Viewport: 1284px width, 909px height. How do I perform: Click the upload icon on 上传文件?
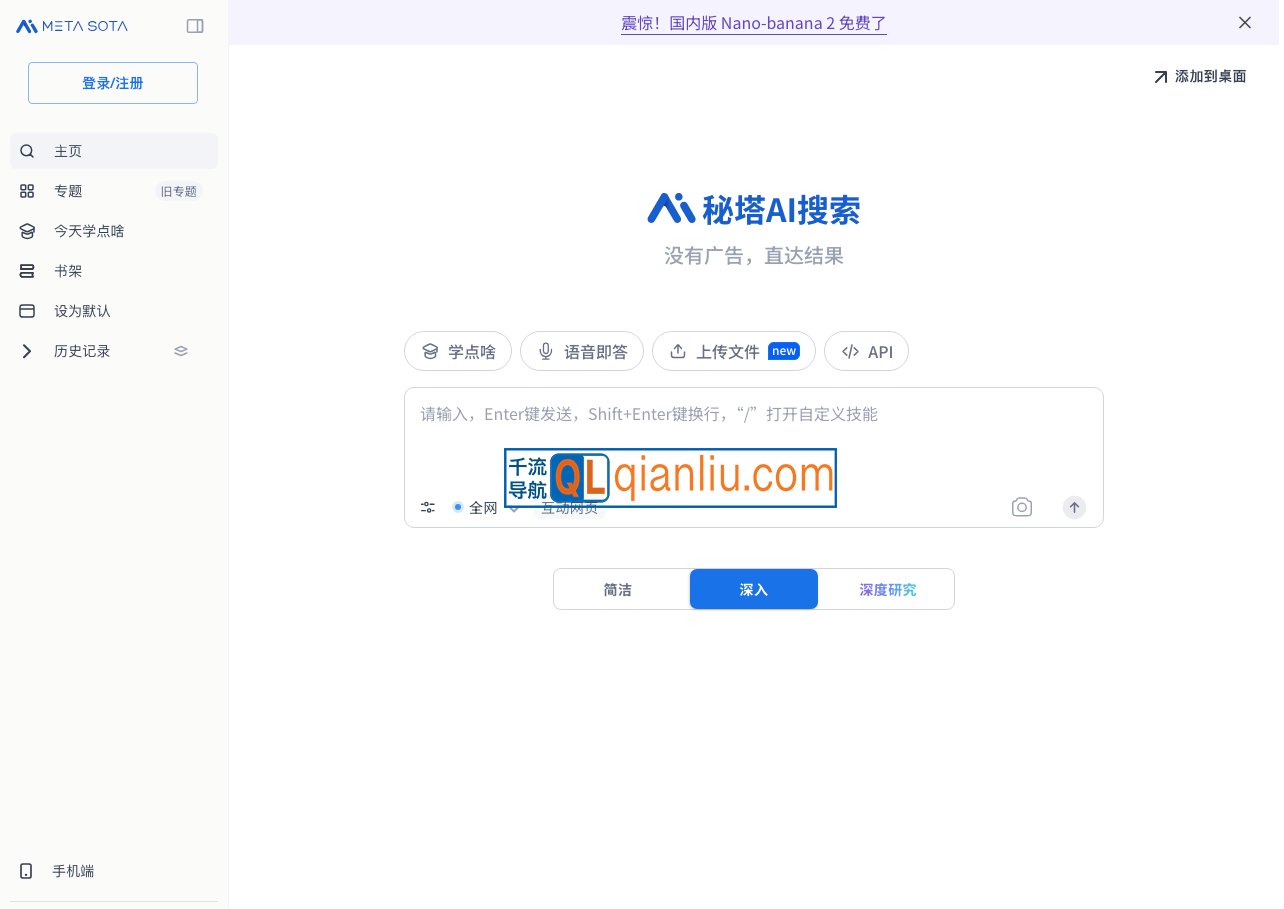pos(678,351)
